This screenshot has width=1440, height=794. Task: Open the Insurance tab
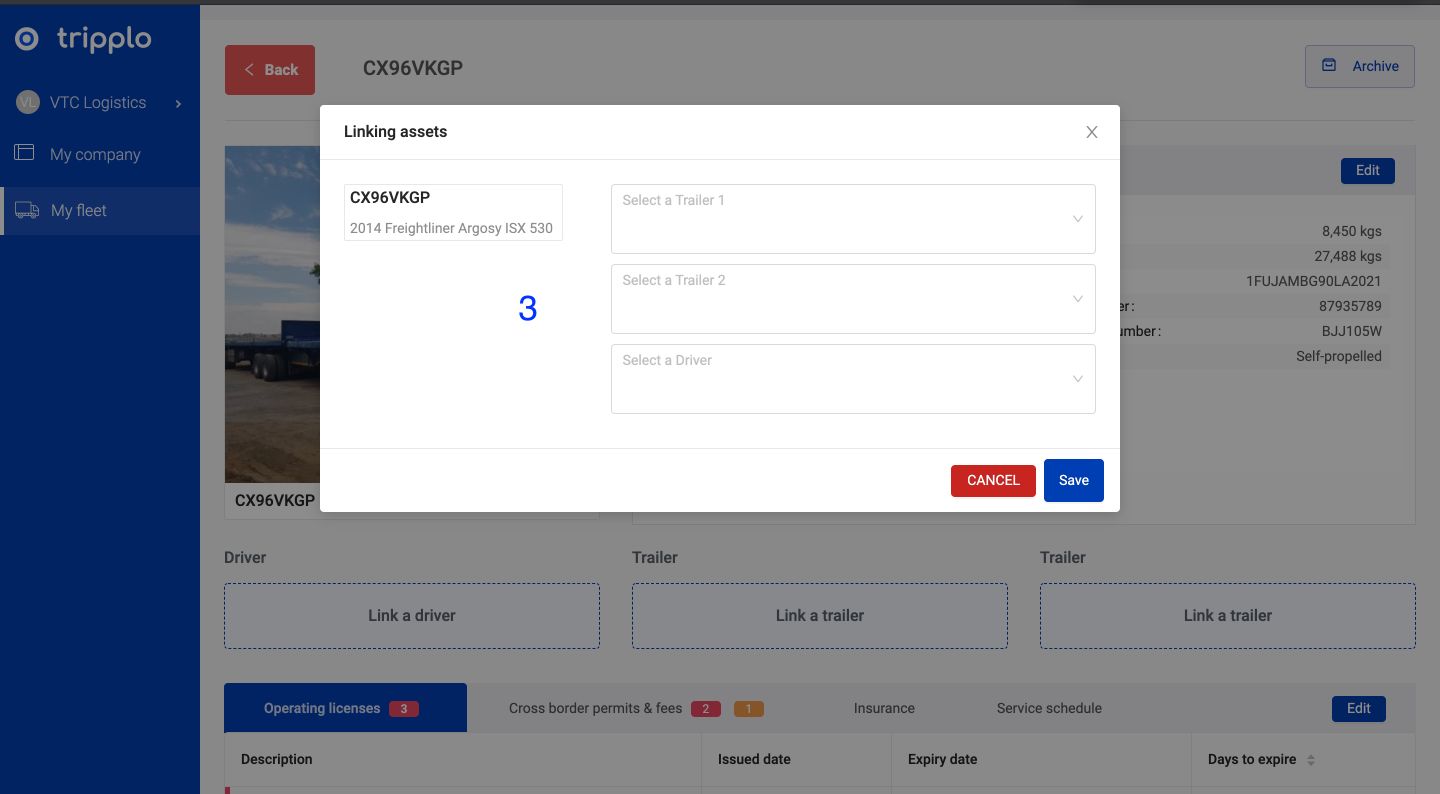coord(883,708)
